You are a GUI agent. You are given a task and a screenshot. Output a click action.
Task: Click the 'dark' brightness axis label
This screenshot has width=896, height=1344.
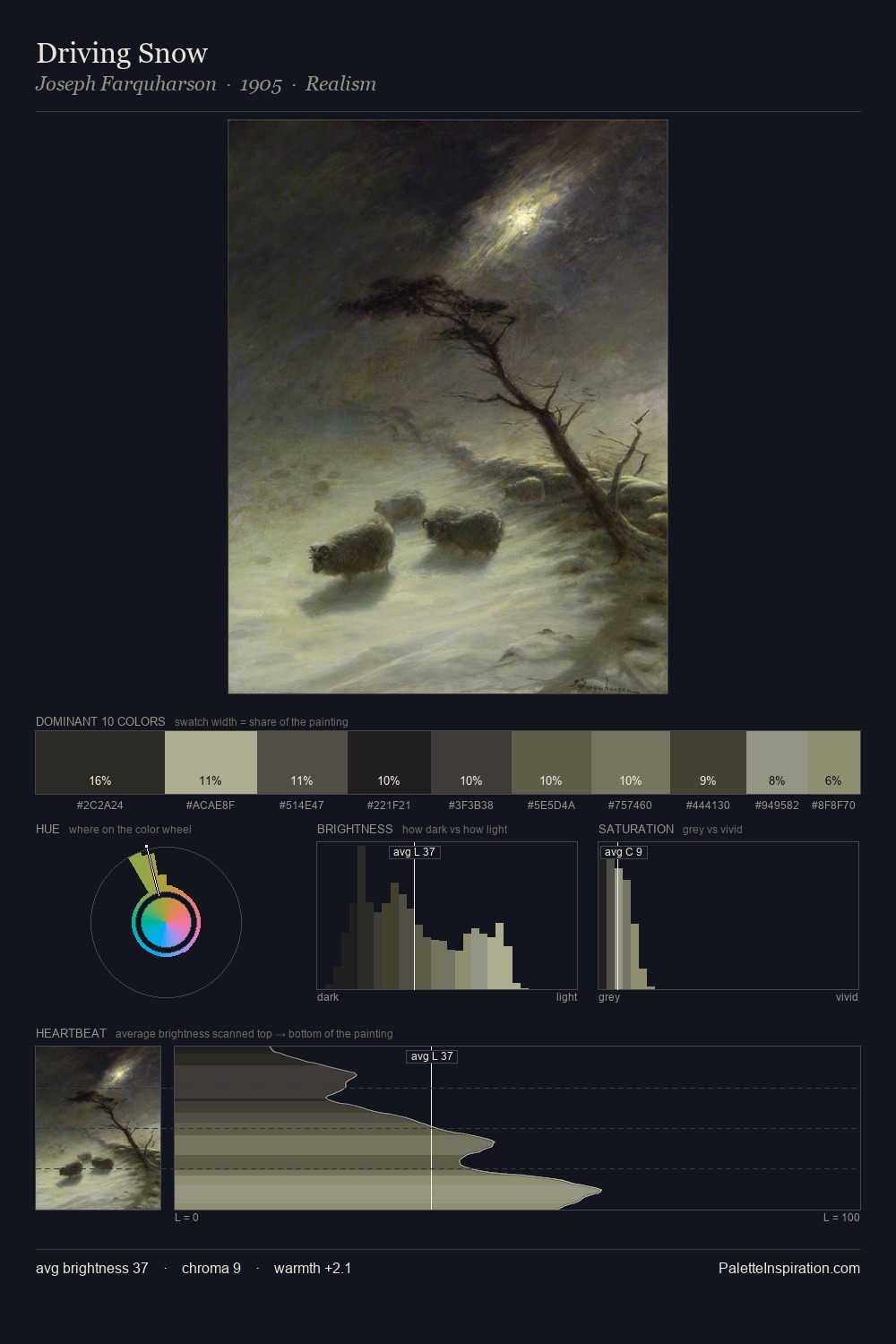[328, 997]
